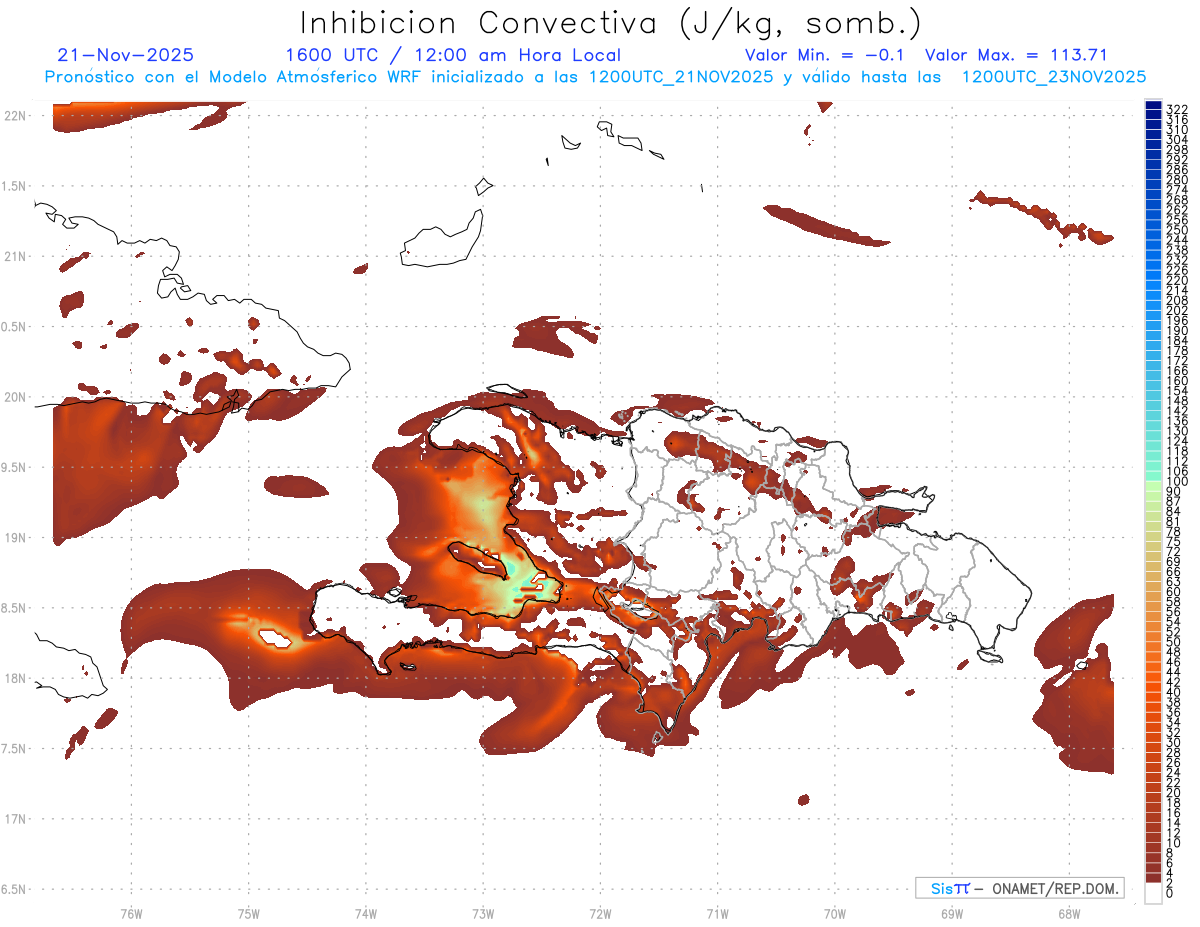Image resolution: width=1200 pixels, height=927 pixels.
Task: Click the date text "21-Nov-2025"
Action: click(x=126, y=55)
